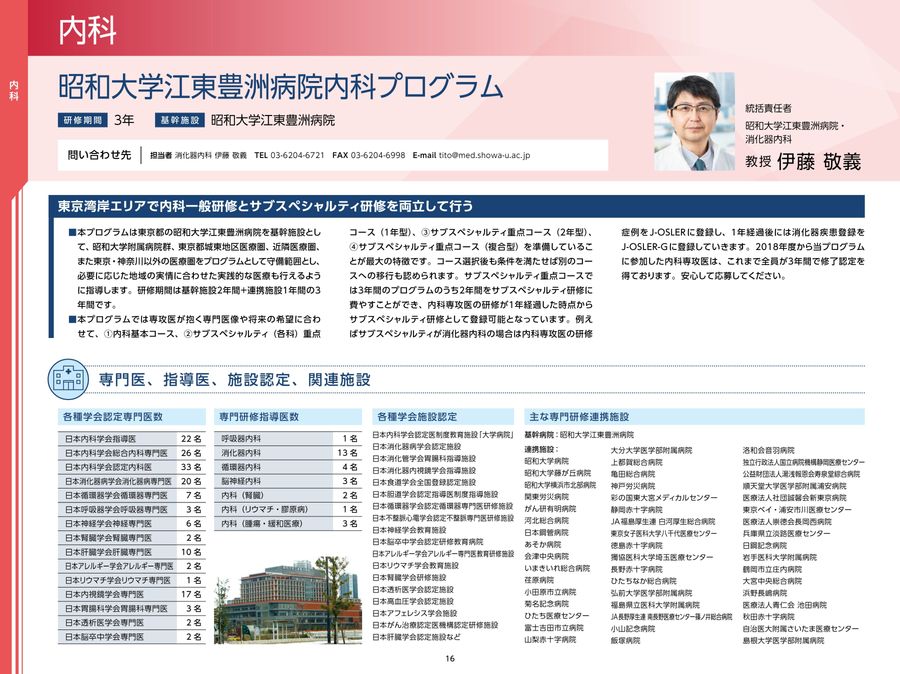This screenshot has height=674, width=900.
Task: Click the 呼吸器内科 row in 専門研修指導医数 table
Action: [x=288, y=439]
